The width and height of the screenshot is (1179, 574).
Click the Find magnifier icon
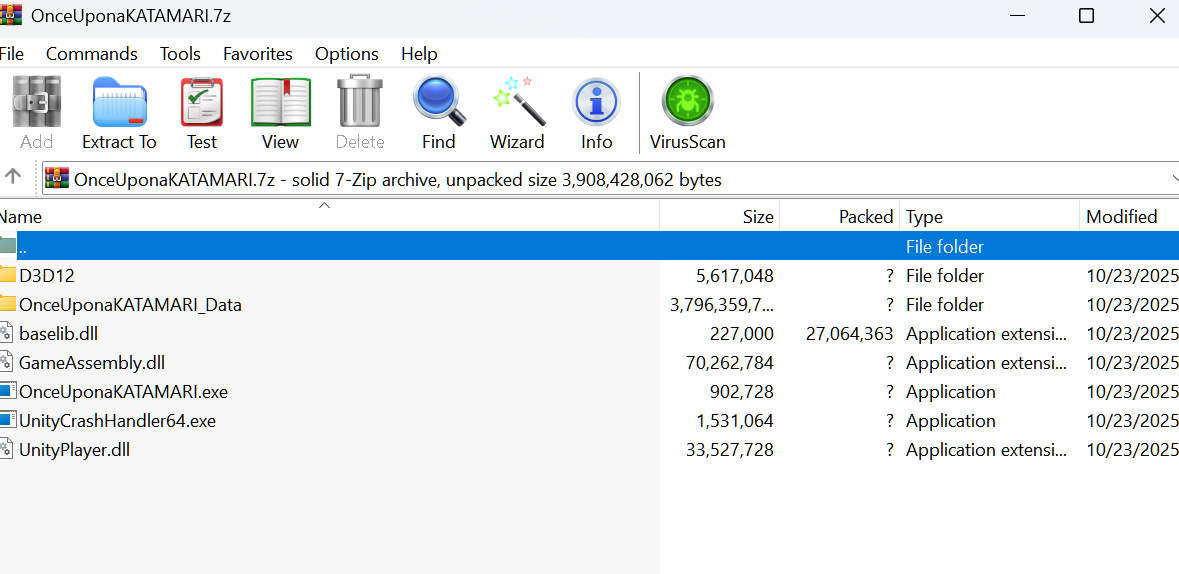click(x=440, y=101)
